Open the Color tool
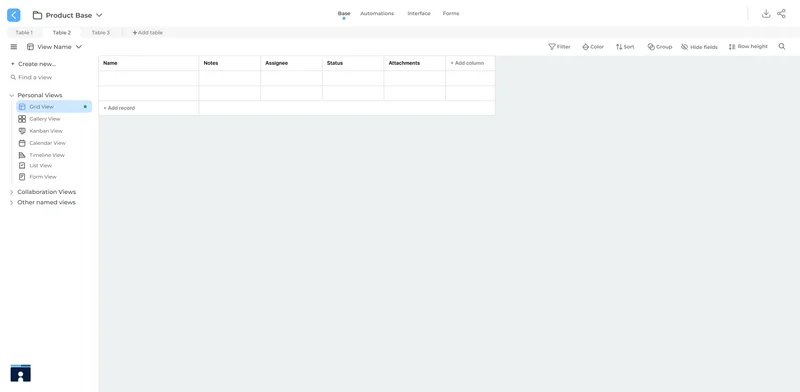Screen dimensions: 800x392 point(593,46)
